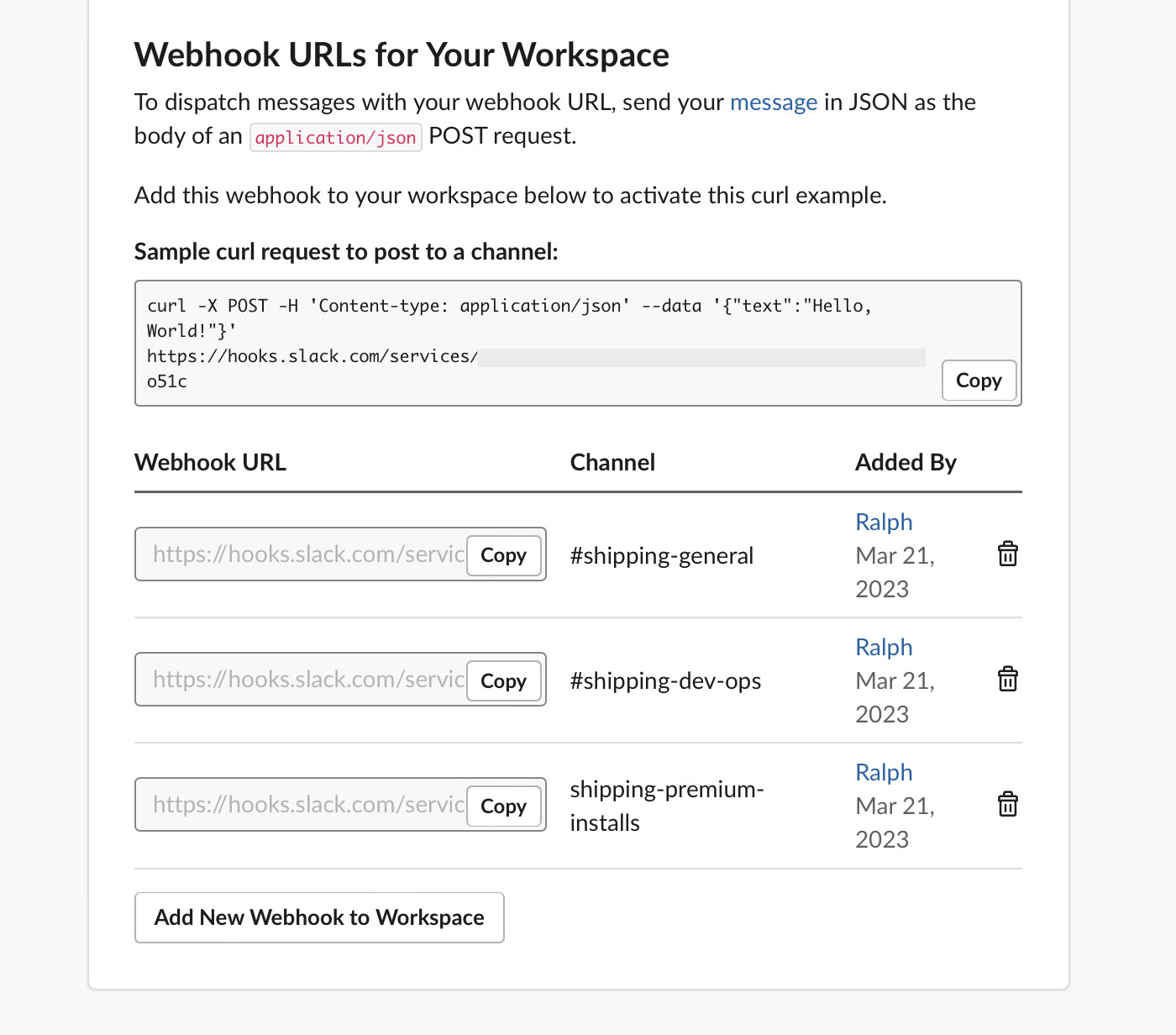Copy the #shipping-general webhook URL
Screen dimensions: 1176x1035
(x=503, y=554)
